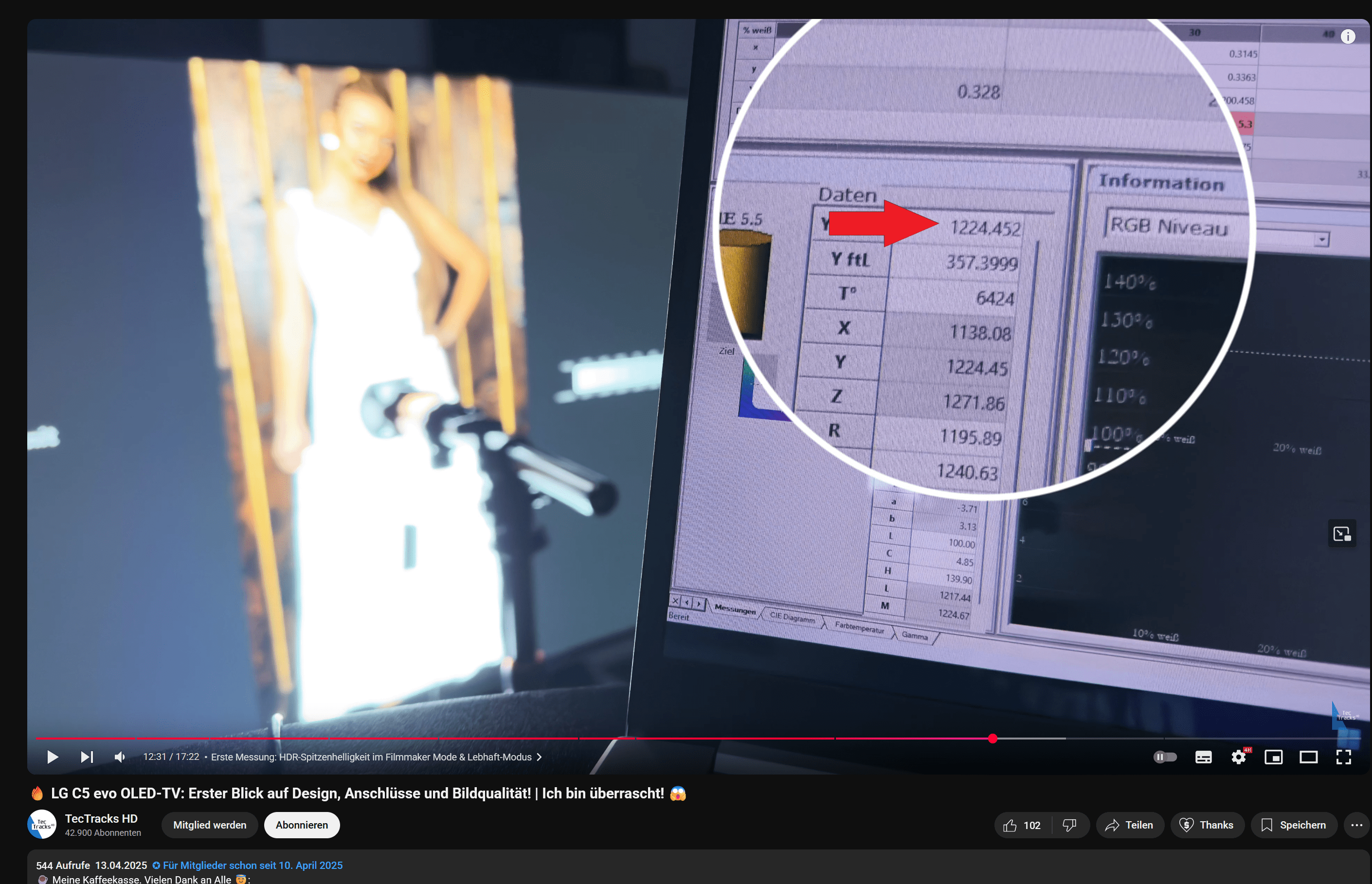Open TecTracks HD channel avatar
This screenshot has width=1372, height=884.
pyautogui.click(x=42, y=824)
